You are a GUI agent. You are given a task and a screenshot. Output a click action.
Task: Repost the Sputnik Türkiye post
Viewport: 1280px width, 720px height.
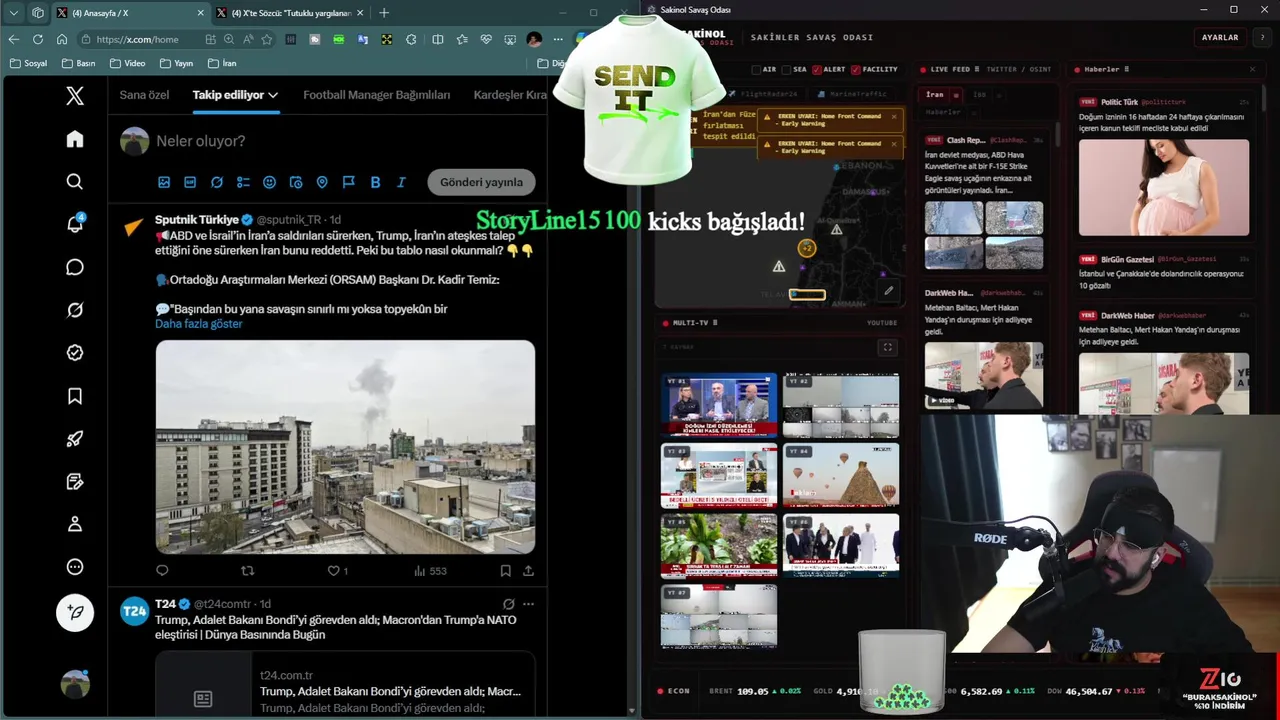point(248,571)
